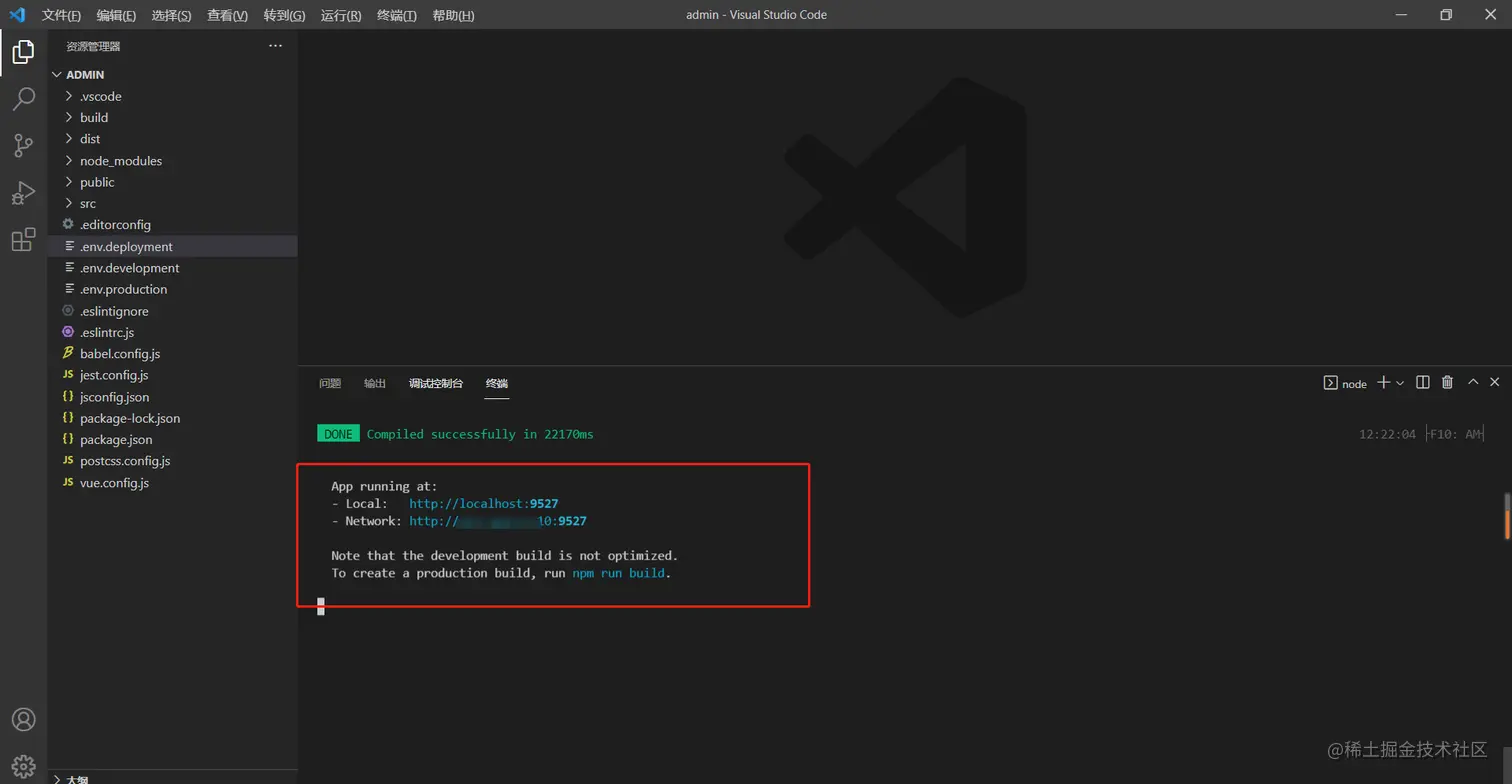Open the 文件(F) menu
The image size is (1512, 784).
coord(61,15)
